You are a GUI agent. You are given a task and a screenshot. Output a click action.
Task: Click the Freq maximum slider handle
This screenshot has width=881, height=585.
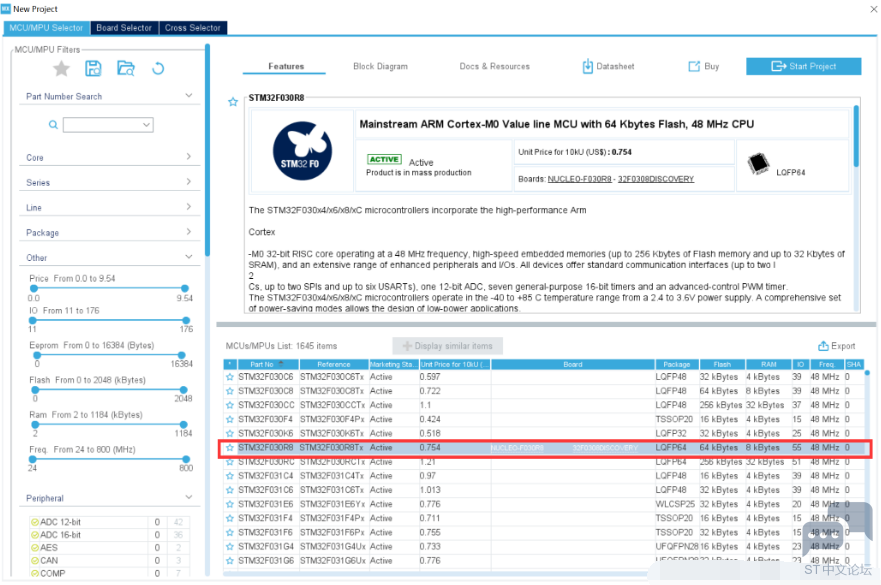pos(186,459)
